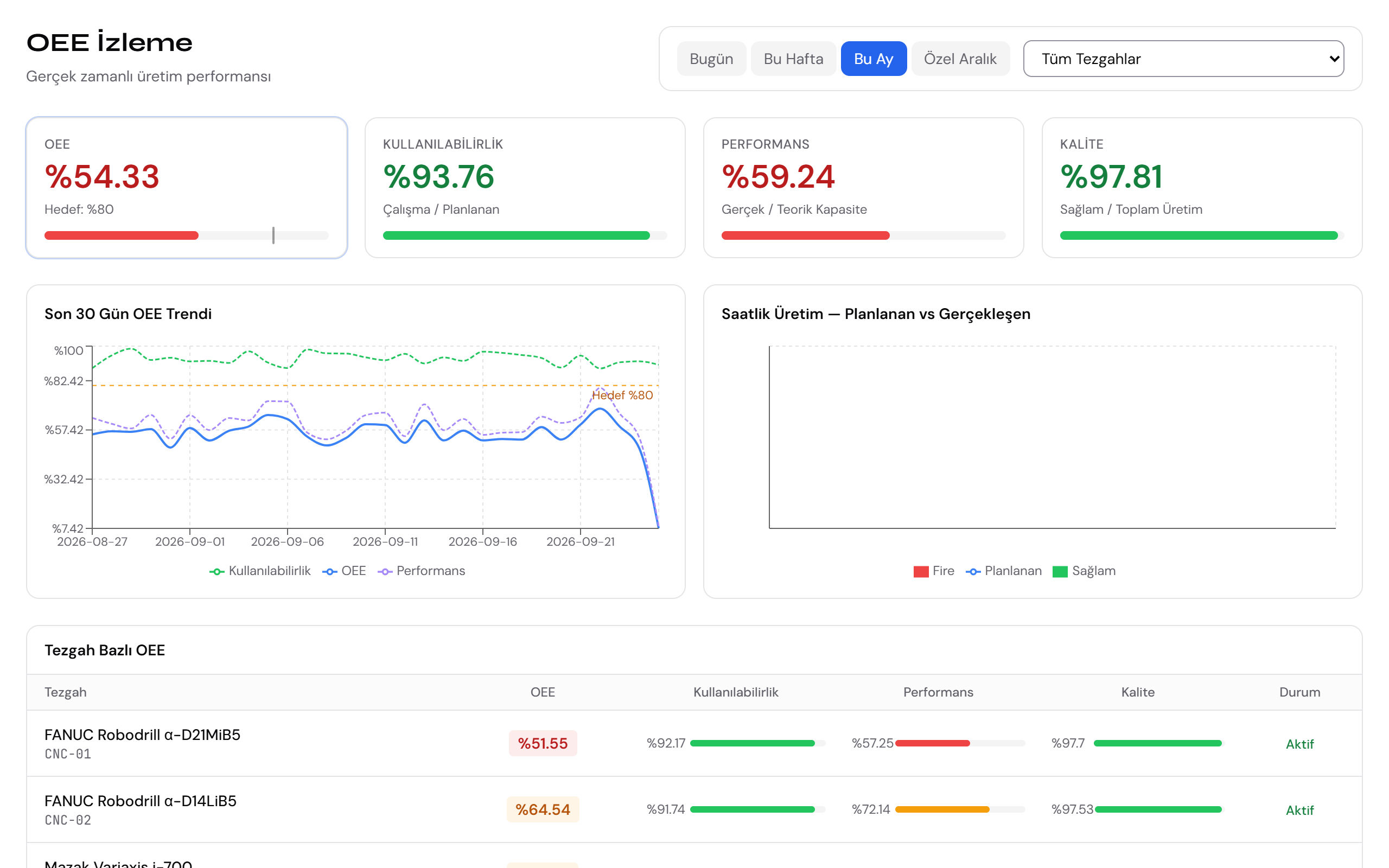Switch to Bu Hafta range
This screenshot has height=868, width=1389.
(793, 59)
